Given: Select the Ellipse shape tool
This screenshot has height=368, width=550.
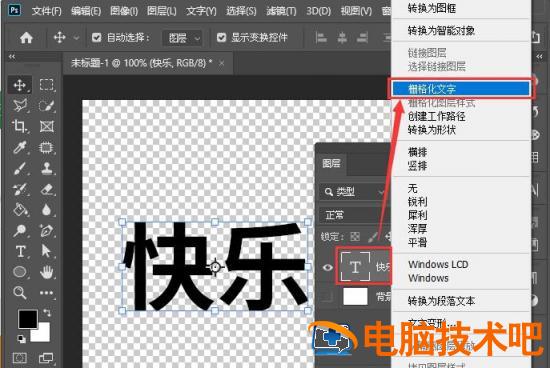Looking at the screenshot, I should tap(20, 272).
